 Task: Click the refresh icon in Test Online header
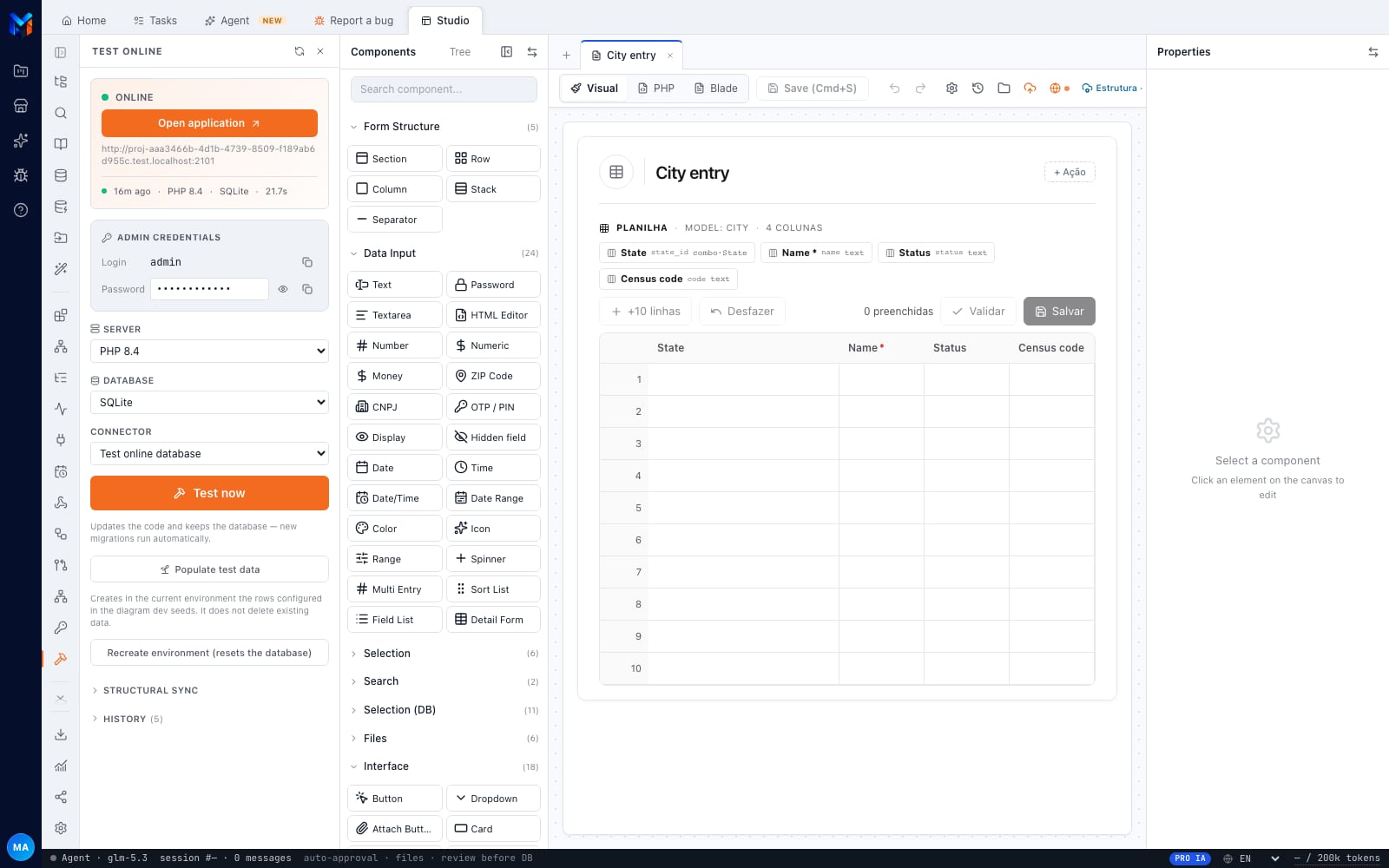click(x=300, y=51)
